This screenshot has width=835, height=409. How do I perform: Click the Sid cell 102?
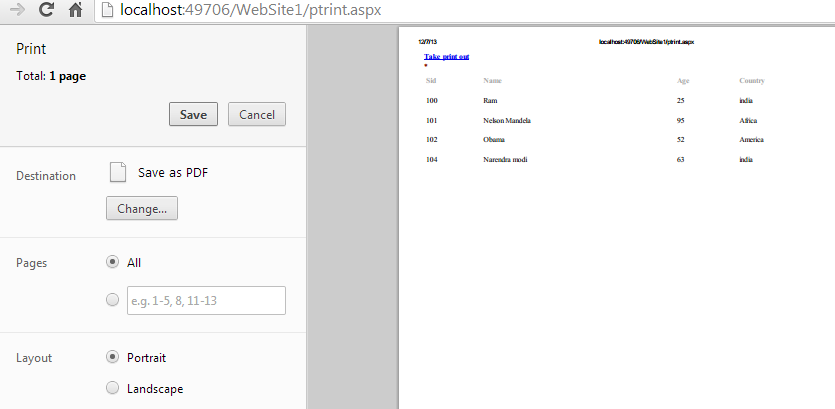(x=431, y=140)
